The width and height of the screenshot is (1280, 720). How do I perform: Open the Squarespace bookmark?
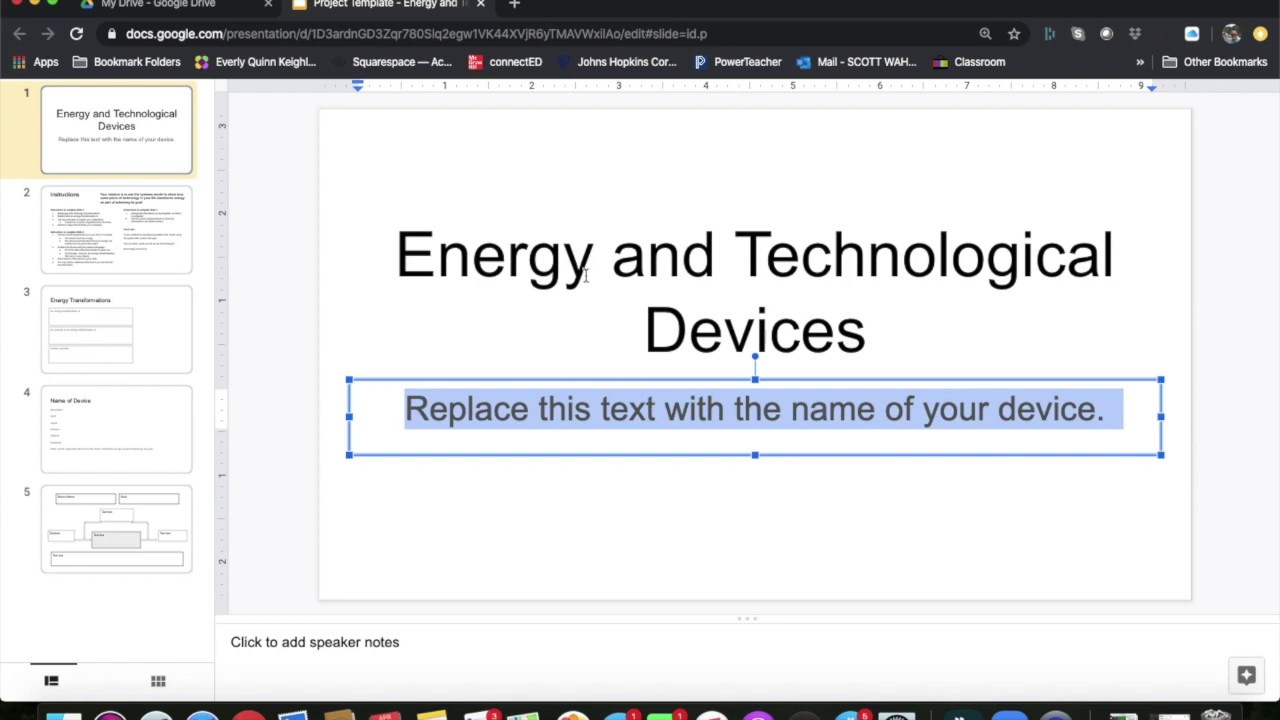[x=392, y=62]
